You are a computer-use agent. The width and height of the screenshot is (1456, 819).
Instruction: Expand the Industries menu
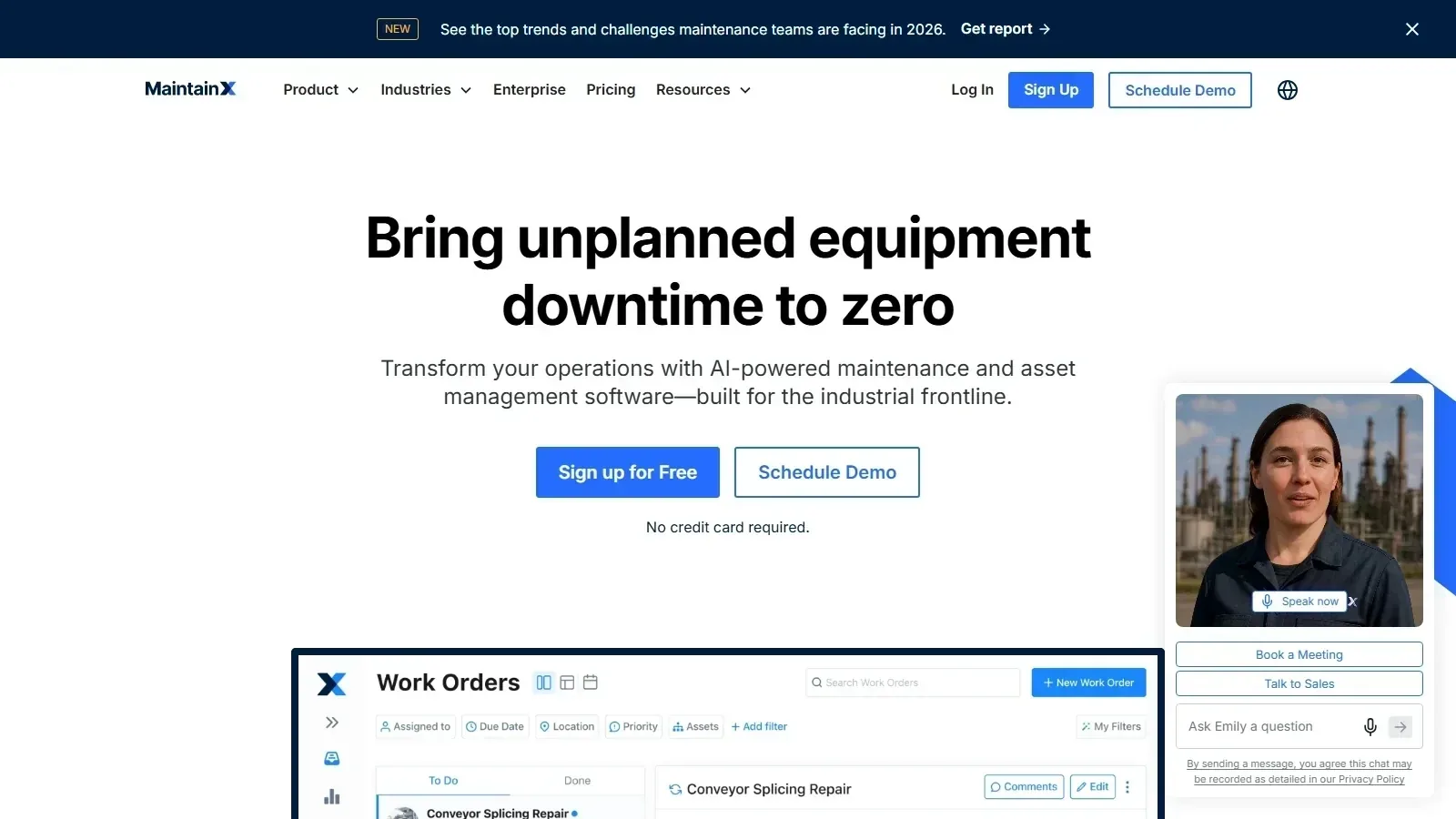pyautogui.click(x=426, y=90)
